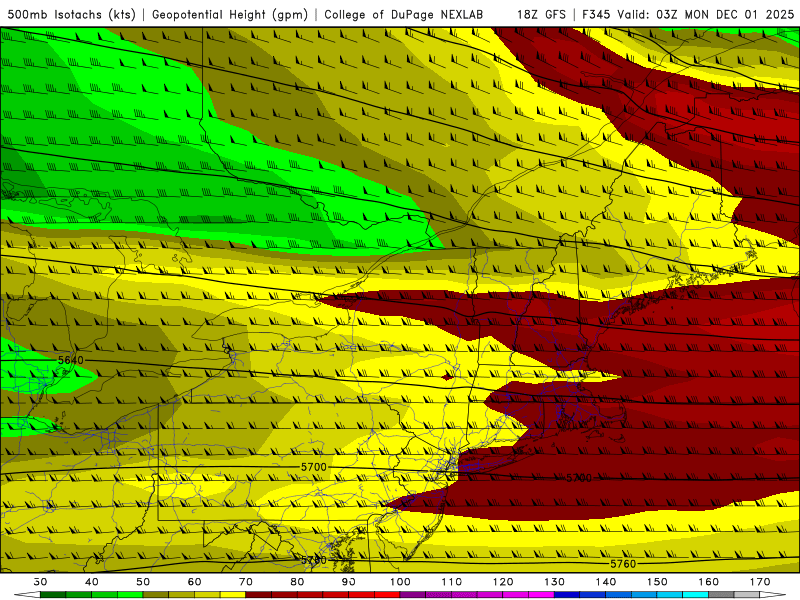The height and width of the screenshot is (600, 800).
Task: Select the bright magenta 125-130 kt swatch
Action: (x=541, y=595)
